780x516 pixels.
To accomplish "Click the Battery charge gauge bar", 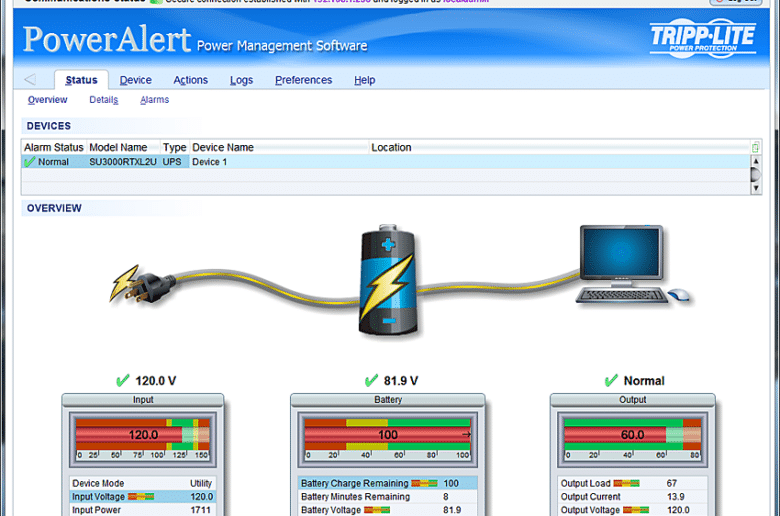I will [x=388, y=434].
